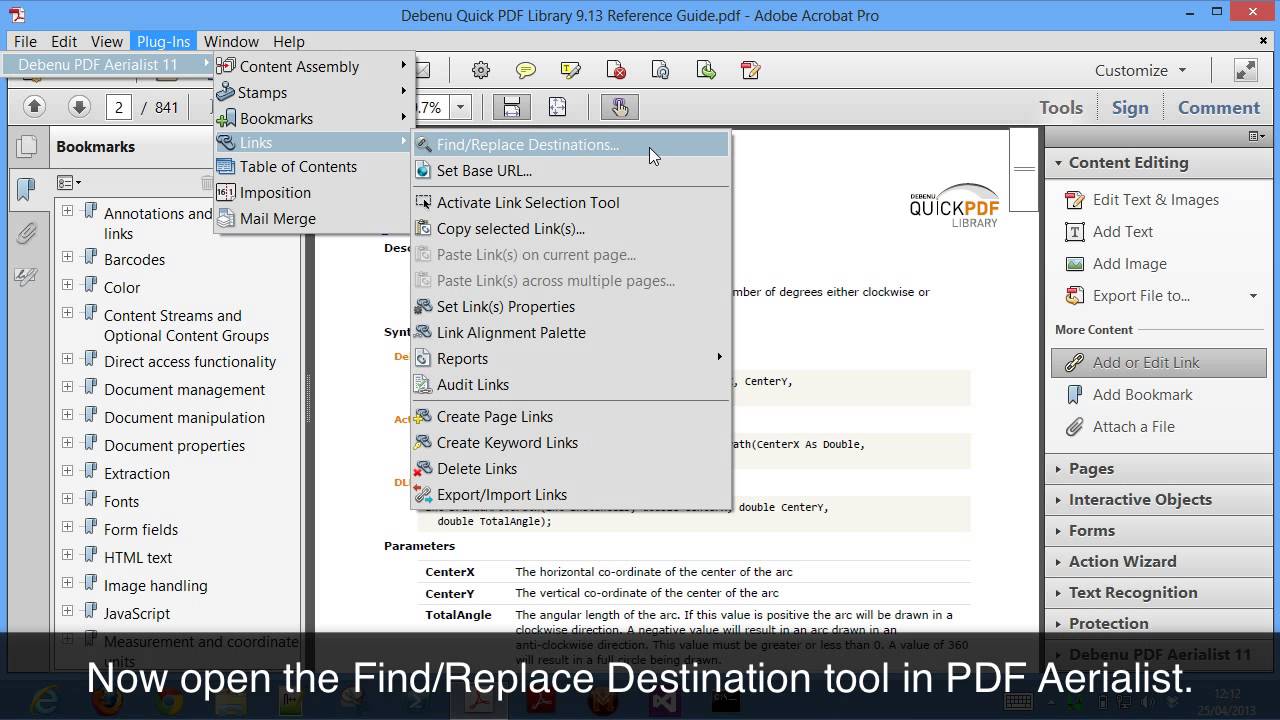The width and height of the screenshot is (1280, 720).
Task: Click Add Bookmark tool
Action: point(1129,394)
